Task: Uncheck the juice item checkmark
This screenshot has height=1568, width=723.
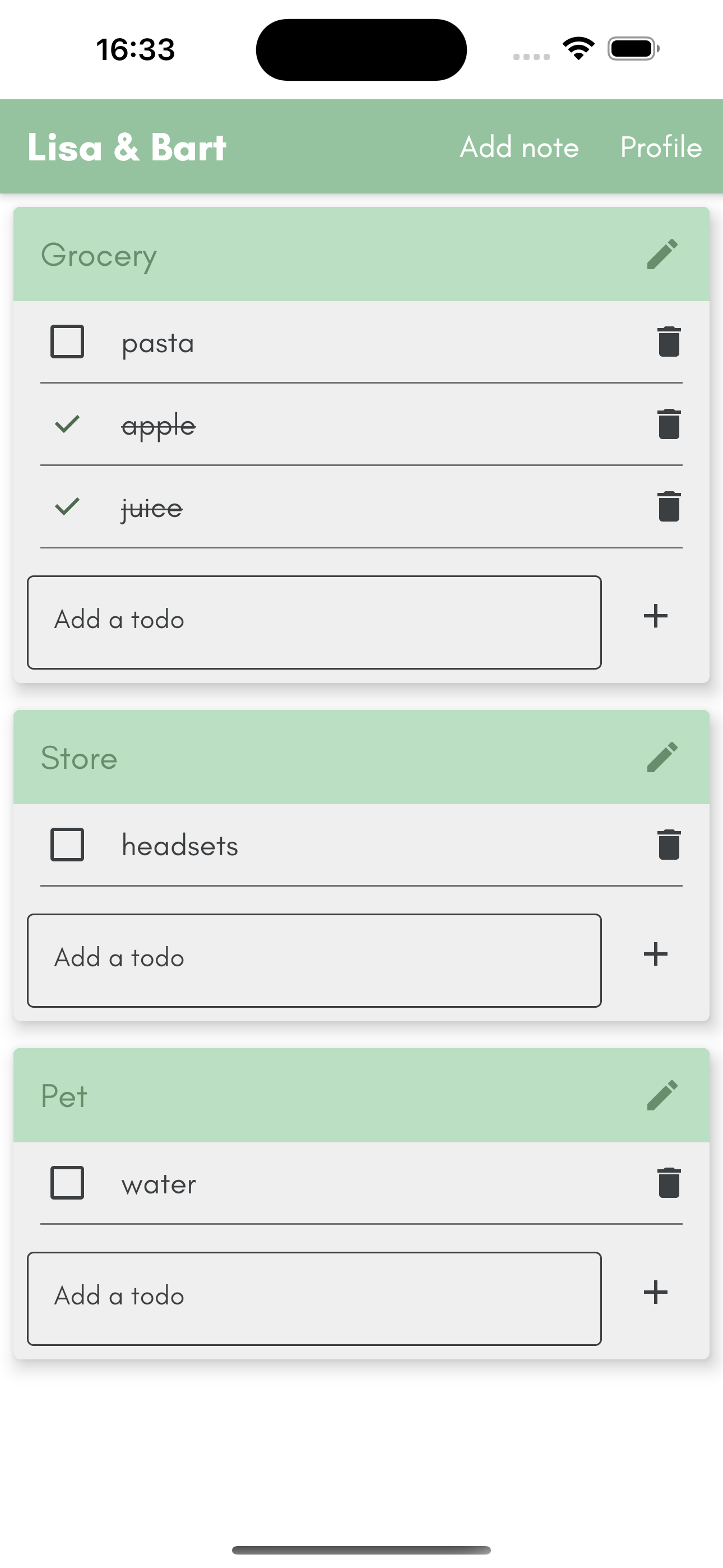Action: click(67, 506)
